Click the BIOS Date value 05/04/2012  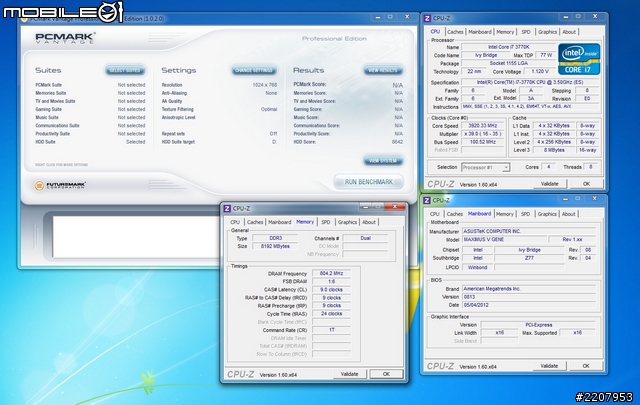pos(529,305)
